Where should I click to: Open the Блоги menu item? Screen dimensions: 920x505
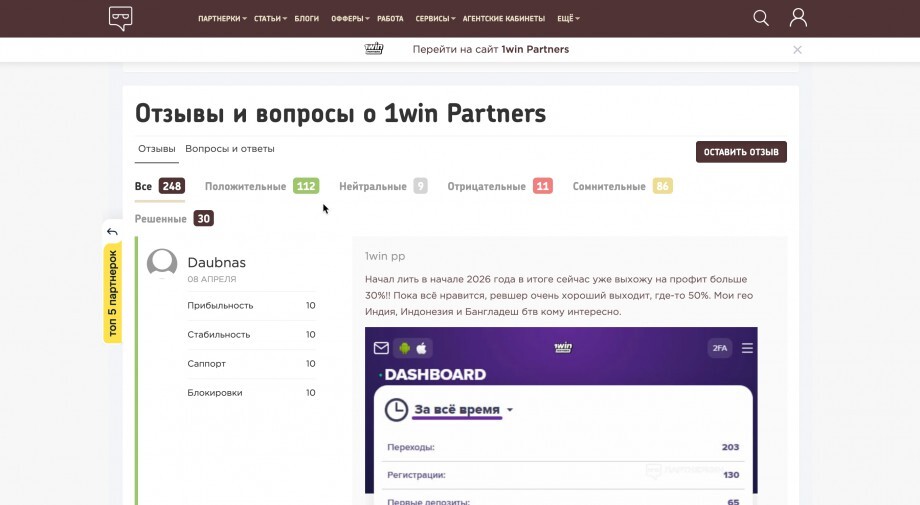(x=306, y=19)
